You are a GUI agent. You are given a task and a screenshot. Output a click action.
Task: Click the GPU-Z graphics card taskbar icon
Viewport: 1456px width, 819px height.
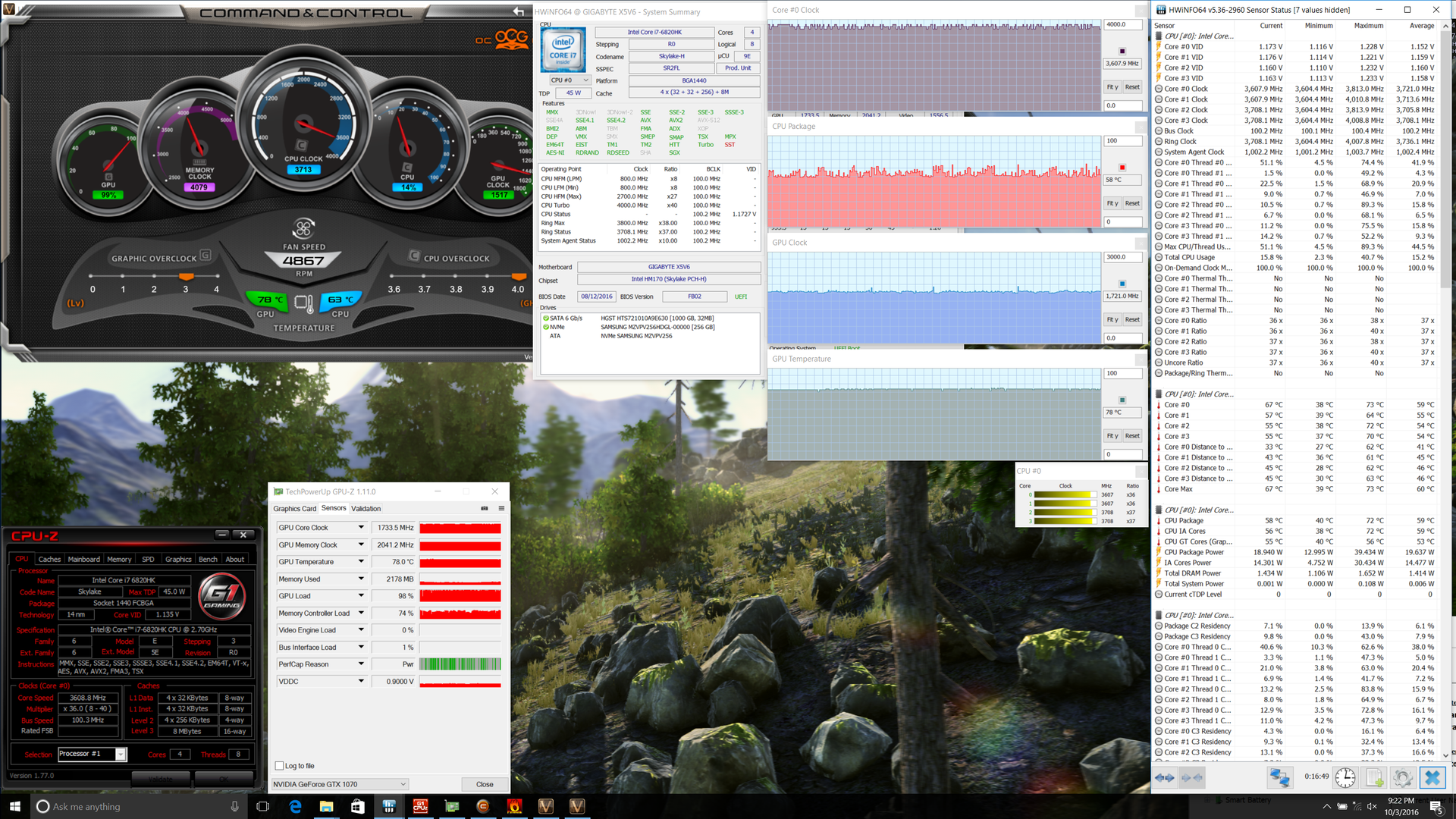coord(452,806)
